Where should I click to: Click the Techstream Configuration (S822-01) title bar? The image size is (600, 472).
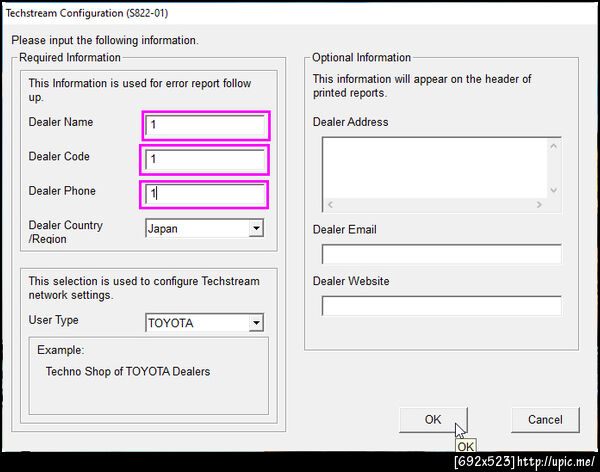pos(300,13)
